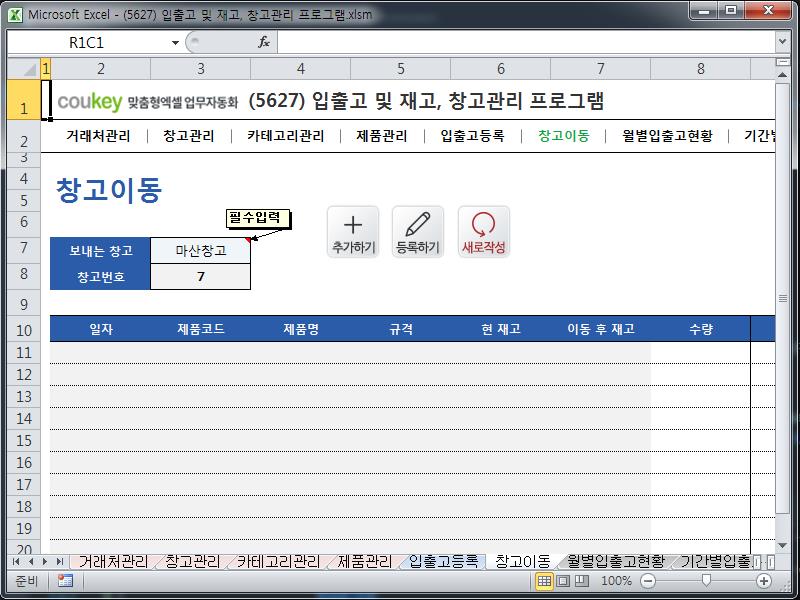Open the Name Box dropdown arrow

tap(175, 43)
